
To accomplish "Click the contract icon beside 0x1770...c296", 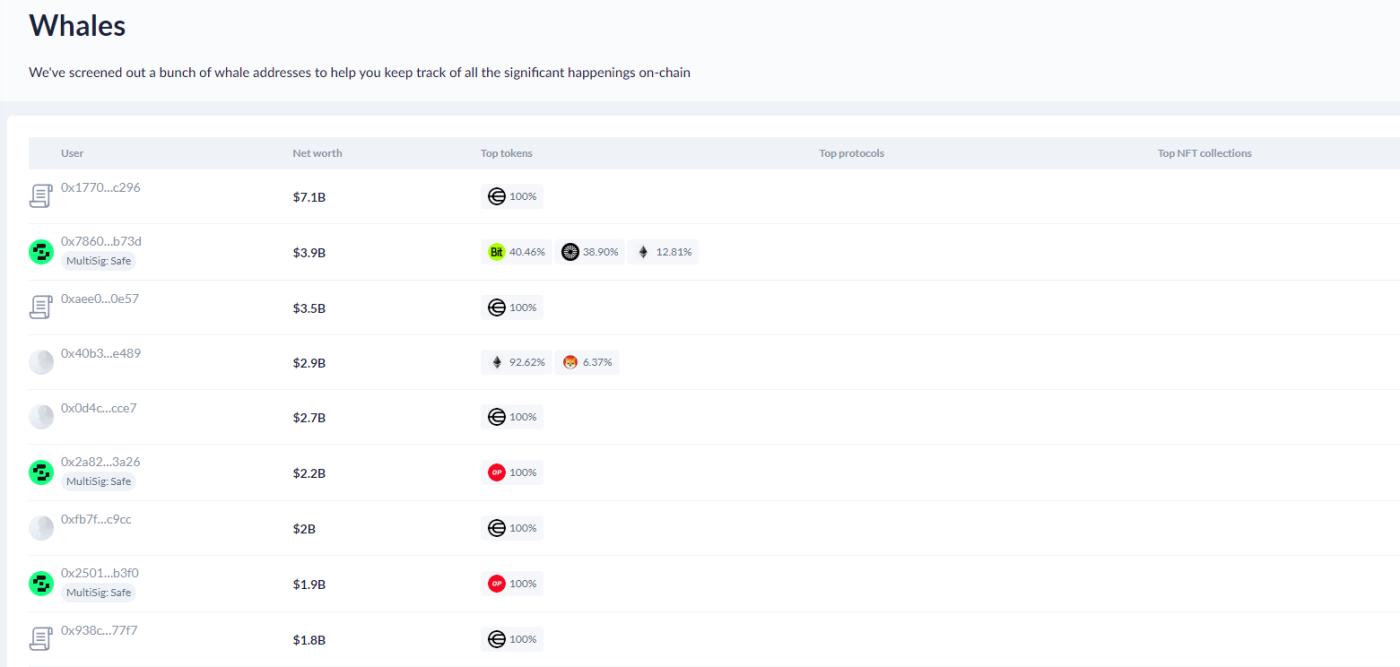I will pyautogui.click(x=40, y=196).
